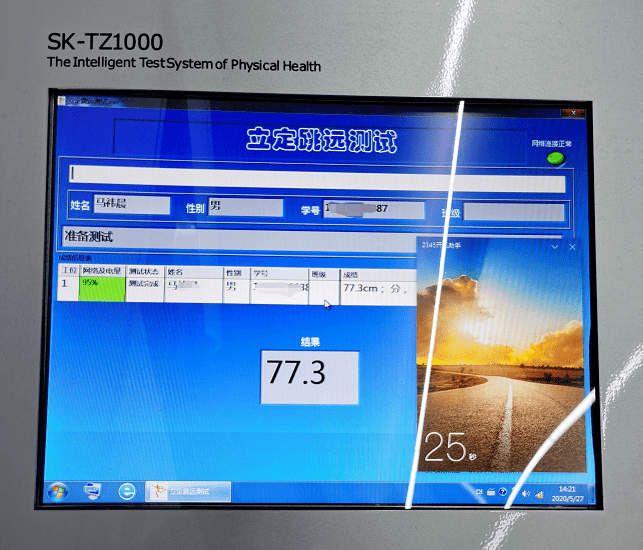
Task: Launch the computer icon in the taskbar
Action: coord(92,491)
